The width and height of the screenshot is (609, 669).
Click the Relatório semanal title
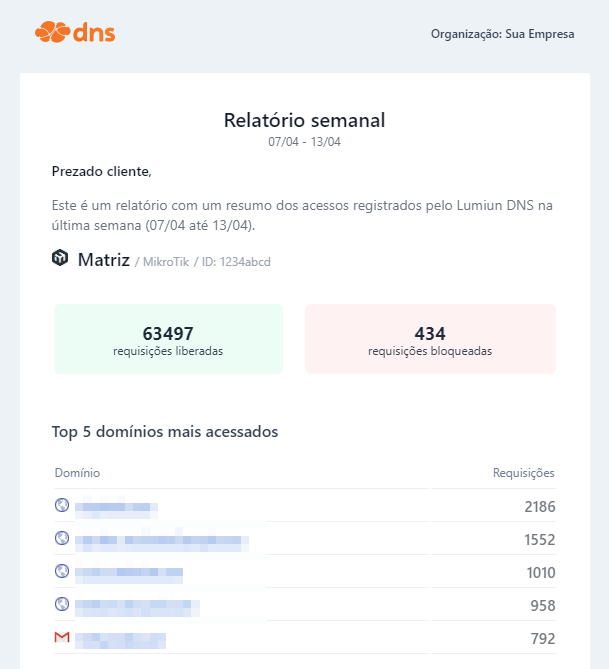(304, 121)
